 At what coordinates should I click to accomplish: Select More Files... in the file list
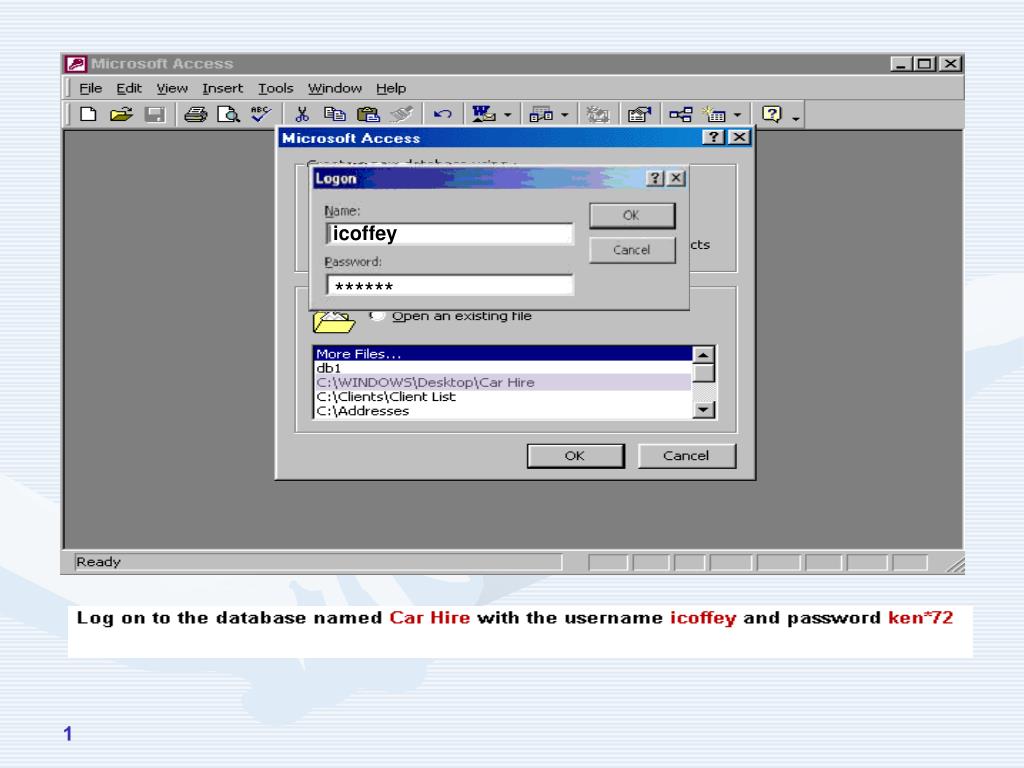click(x=502, y=353)
